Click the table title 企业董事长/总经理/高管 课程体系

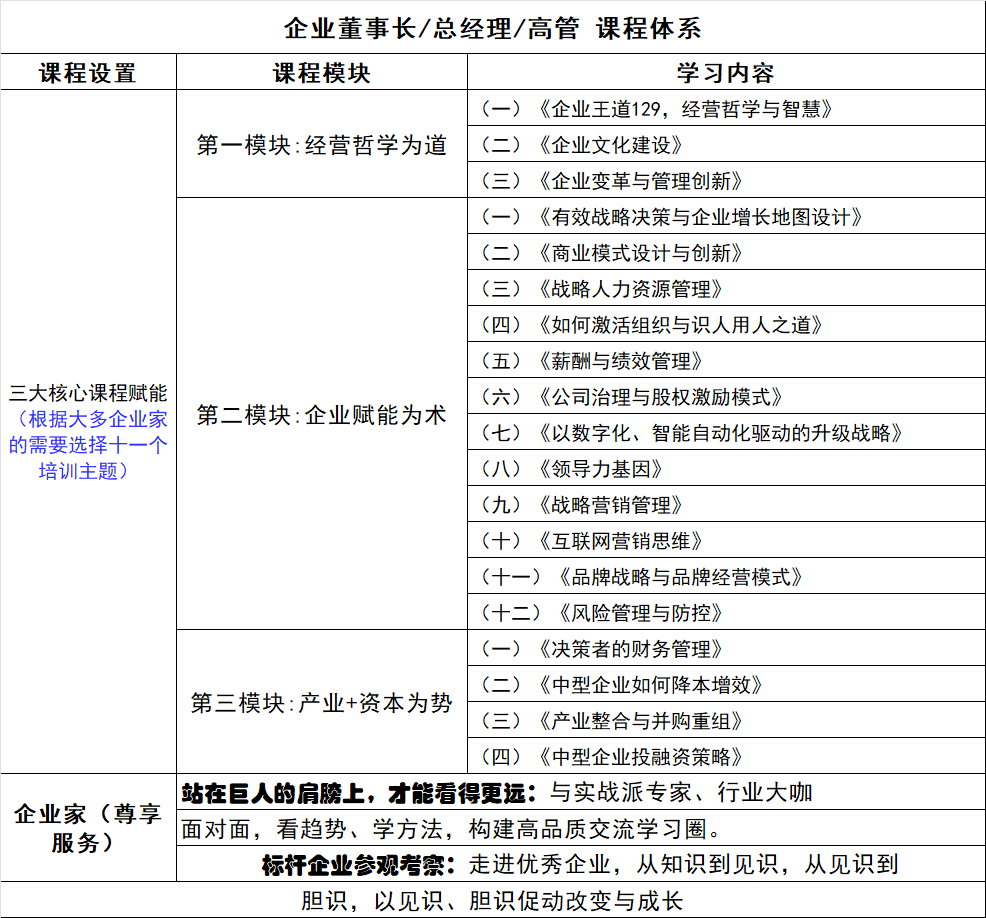click(493, 28)
